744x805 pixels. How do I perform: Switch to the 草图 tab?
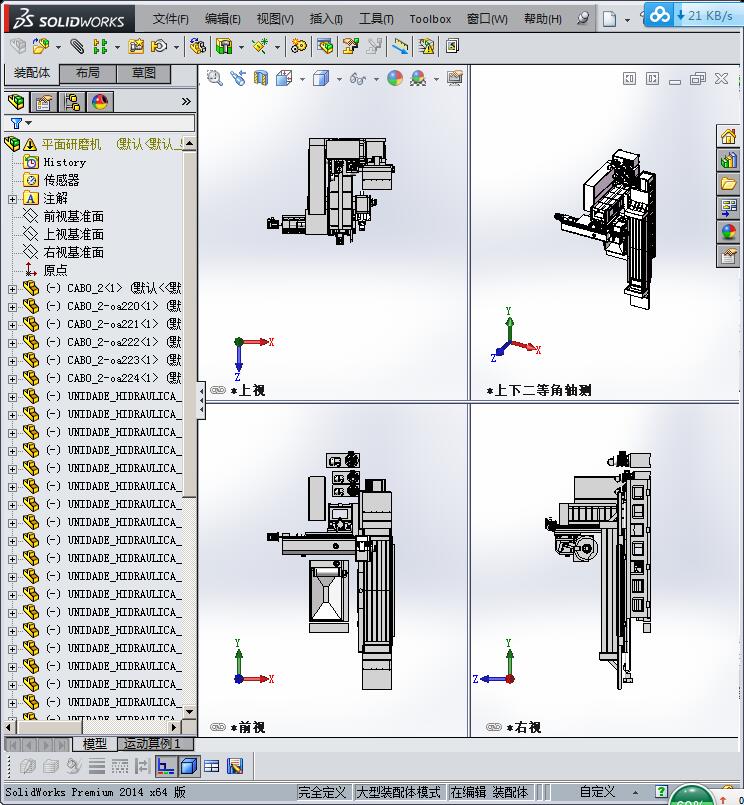(143, 73)
